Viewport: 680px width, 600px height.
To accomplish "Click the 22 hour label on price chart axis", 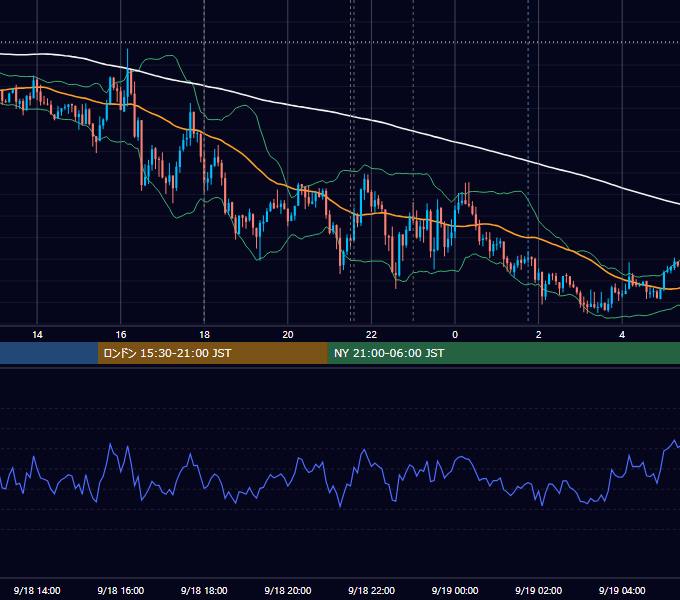I will (x=371, y=335).
